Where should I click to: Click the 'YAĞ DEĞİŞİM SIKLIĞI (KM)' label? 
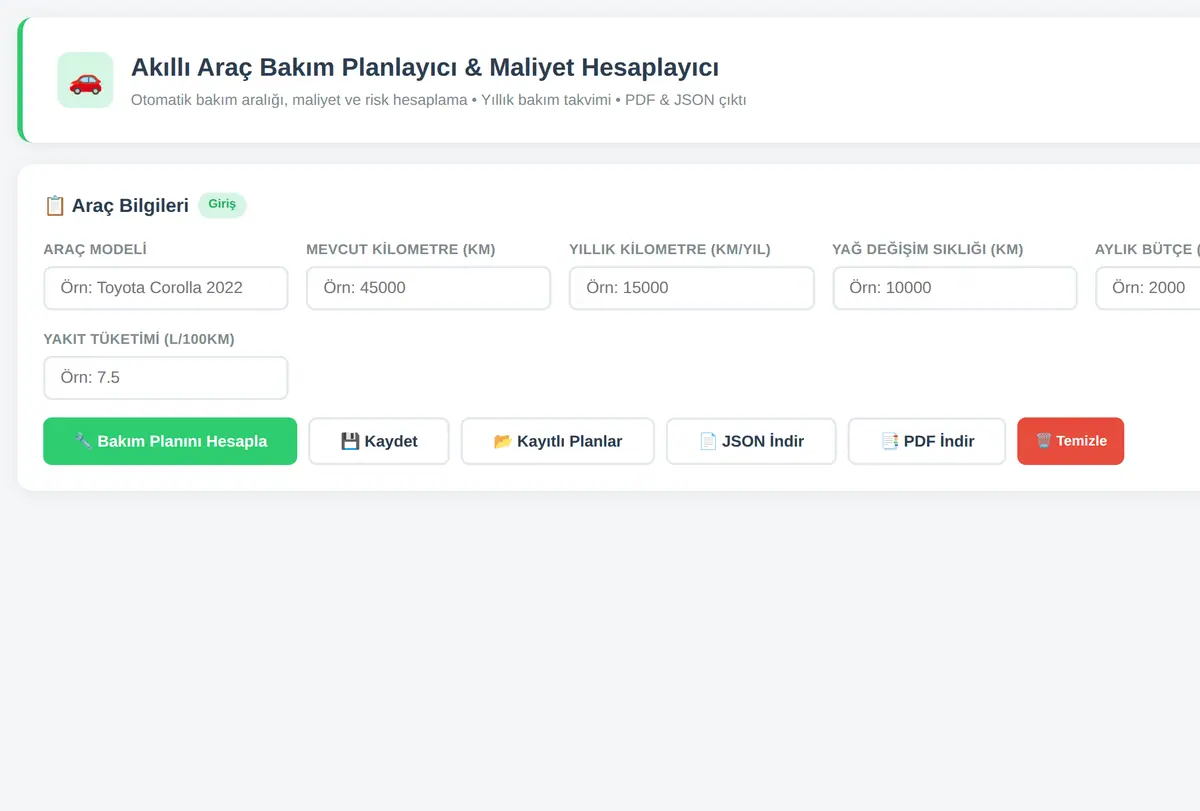click(x=928, y=249)
